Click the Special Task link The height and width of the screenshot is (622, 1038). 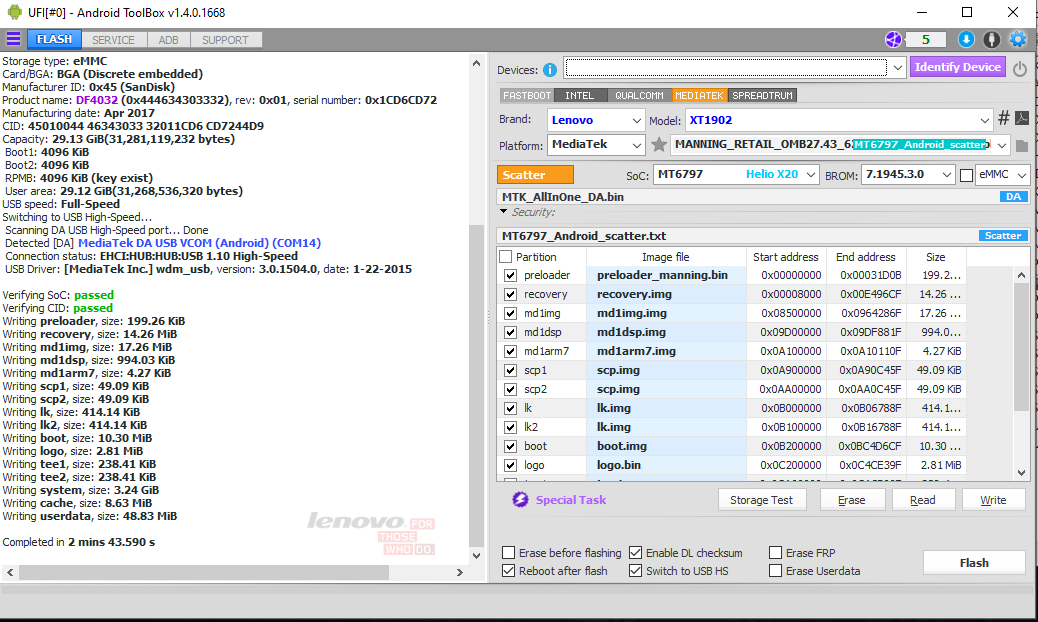(571, 500)
